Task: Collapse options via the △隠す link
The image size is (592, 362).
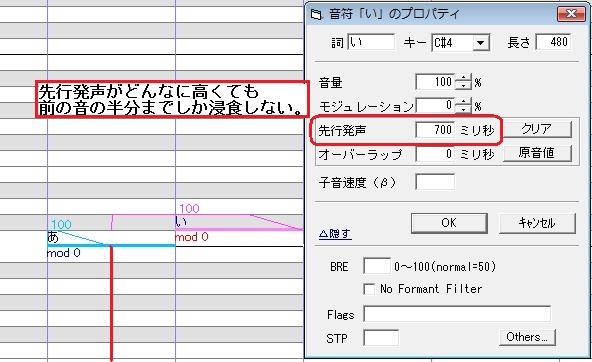Action: [335, 234]
